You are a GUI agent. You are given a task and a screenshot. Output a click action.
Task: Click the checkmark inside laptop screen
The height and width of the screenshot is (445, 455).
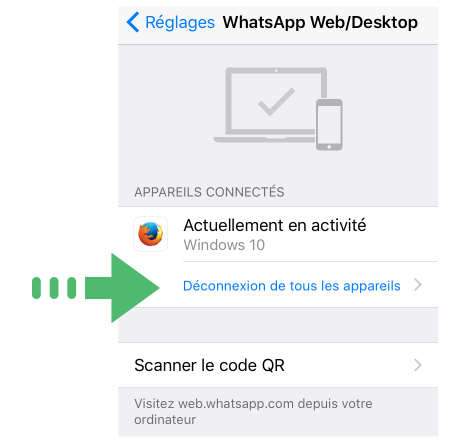276,102
